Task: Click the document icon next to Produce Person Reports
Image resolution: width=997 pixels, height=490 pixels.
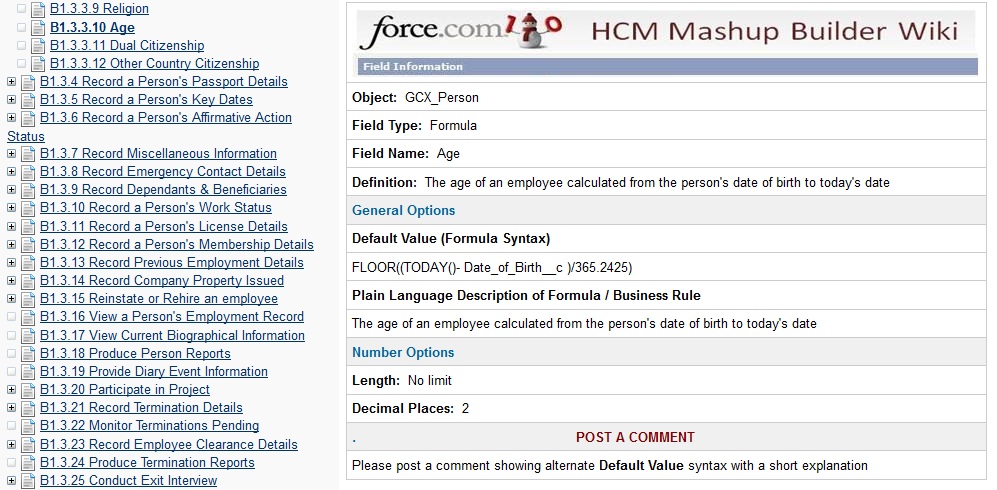Action: 27,354
